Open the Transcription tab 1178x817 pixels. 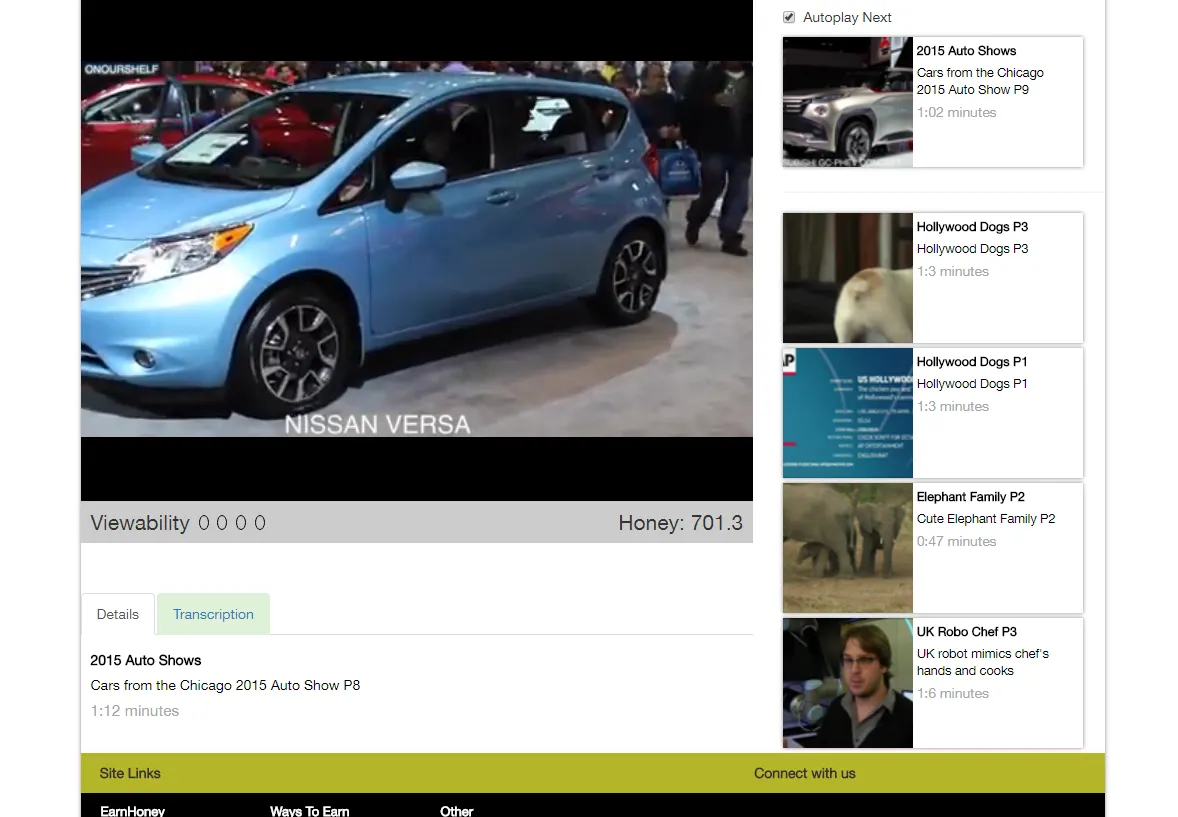(213, 614)
